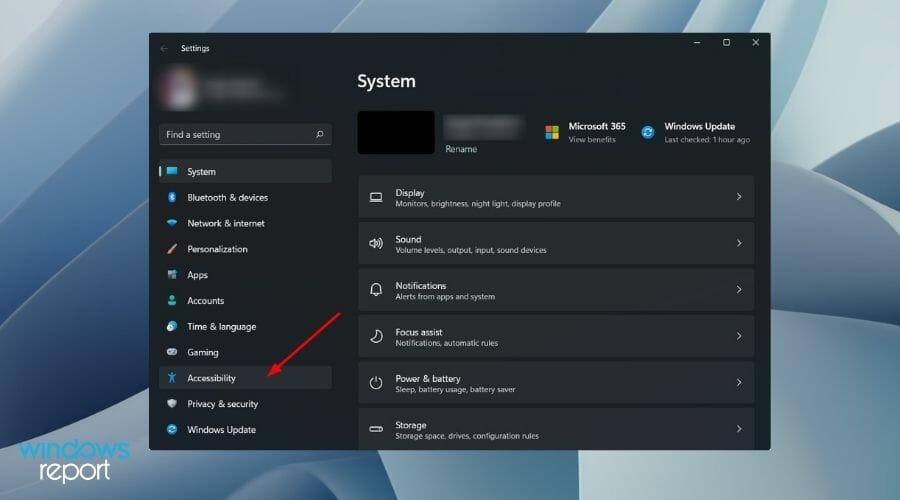
Task: Open the Display title text
Action: tap(410, 193)
